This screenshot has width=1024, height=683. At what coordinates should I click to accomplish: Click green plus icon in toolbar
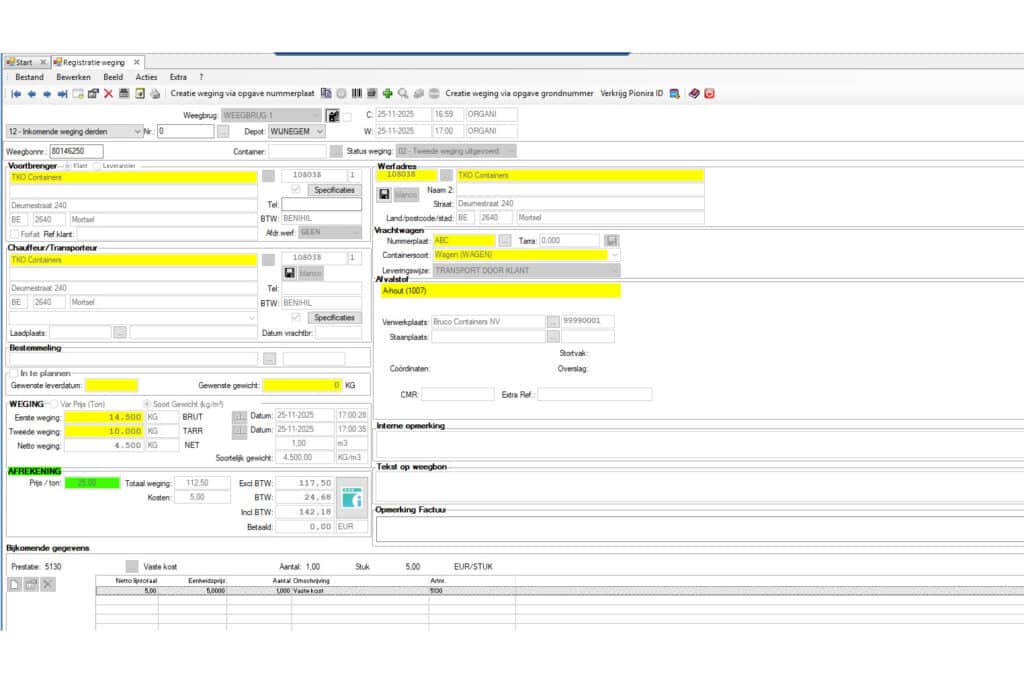point(387,94)
